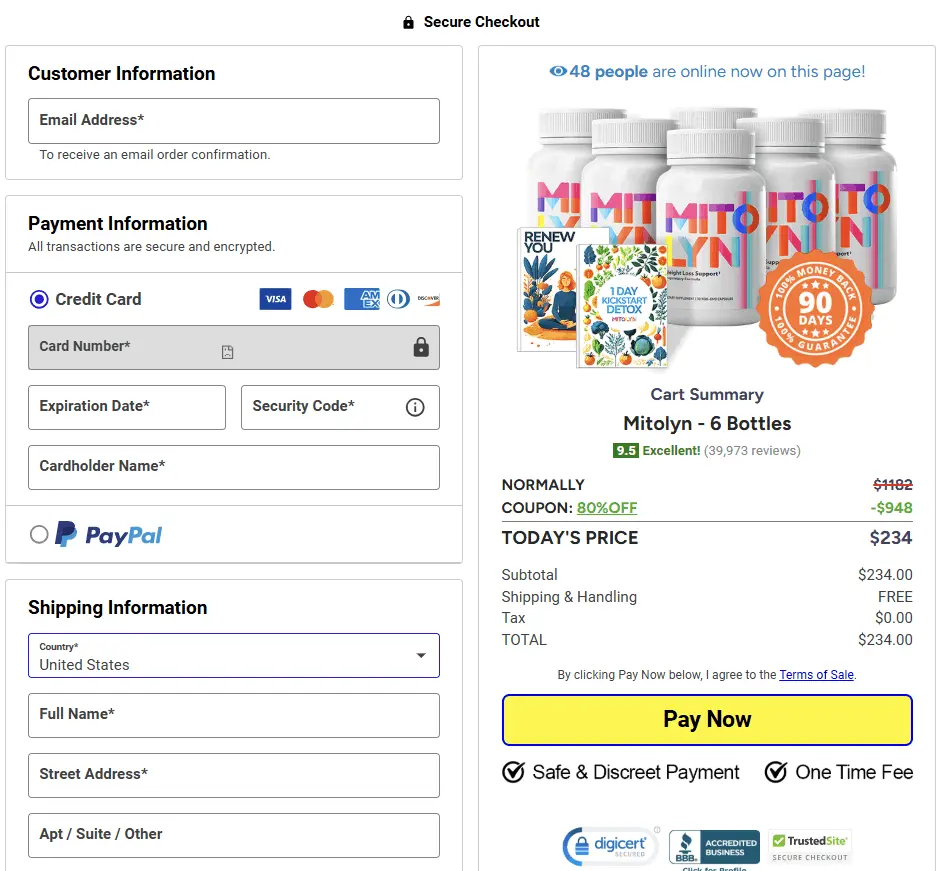Click into the Cardholder Name field
Viewport: 941px width, 871px height.
(x=234, y=467)
